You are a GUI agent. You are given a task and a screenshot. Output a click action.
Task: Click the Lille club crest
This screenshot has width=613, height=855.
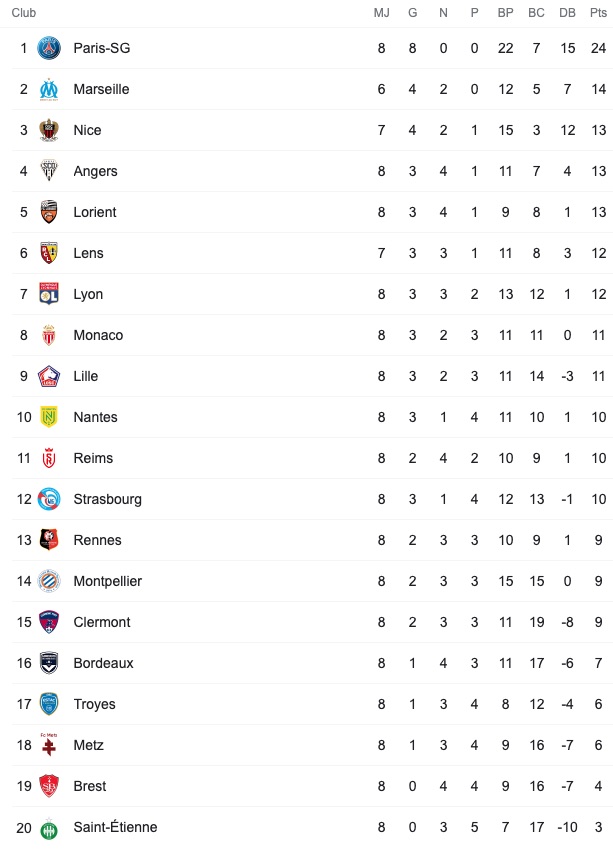coord(49,376)
